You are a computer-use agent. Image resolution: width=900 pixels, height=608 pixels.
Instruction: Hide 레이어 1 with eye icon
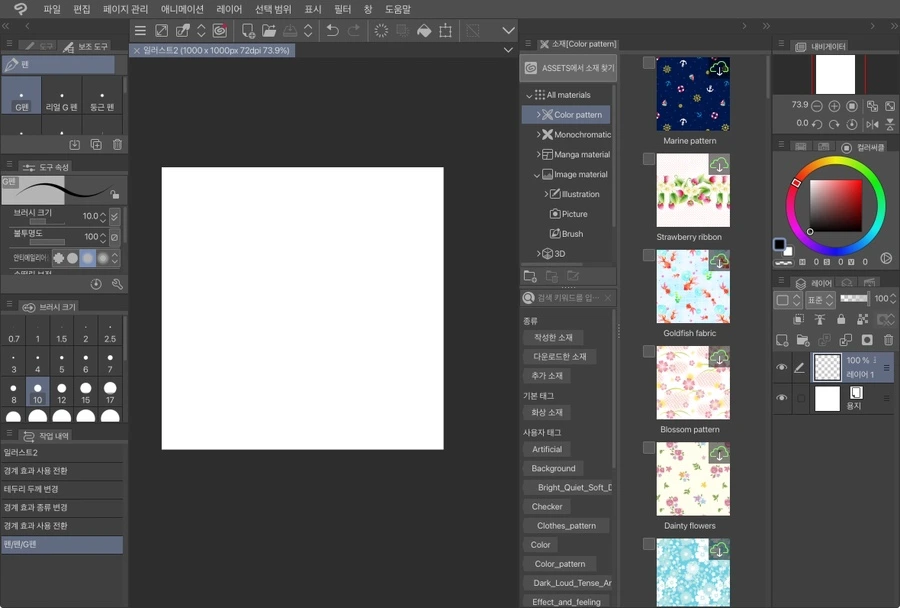coord(782,367)
